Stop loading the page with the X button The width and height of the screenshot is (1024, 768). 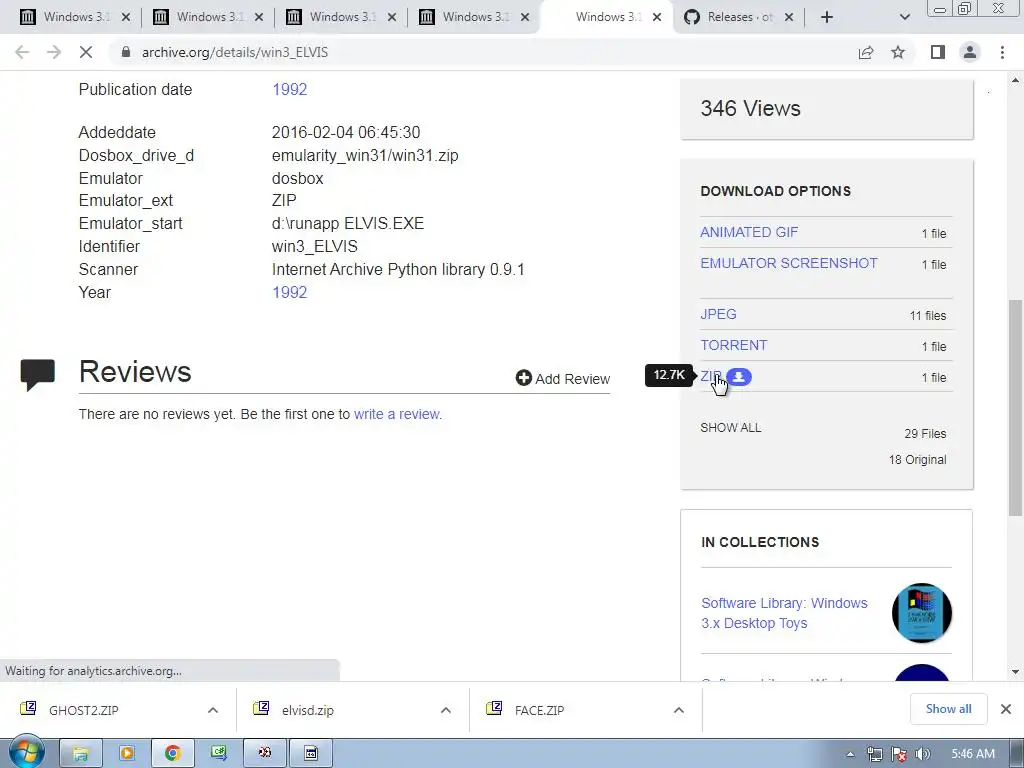tap(86, 52)
